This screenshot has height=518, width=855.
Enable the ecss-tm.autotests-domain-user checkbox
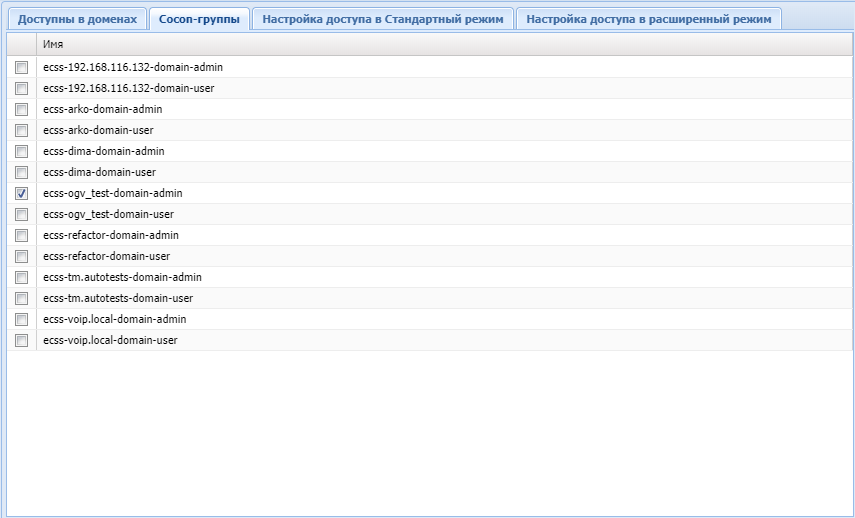[x=21, y=298]
